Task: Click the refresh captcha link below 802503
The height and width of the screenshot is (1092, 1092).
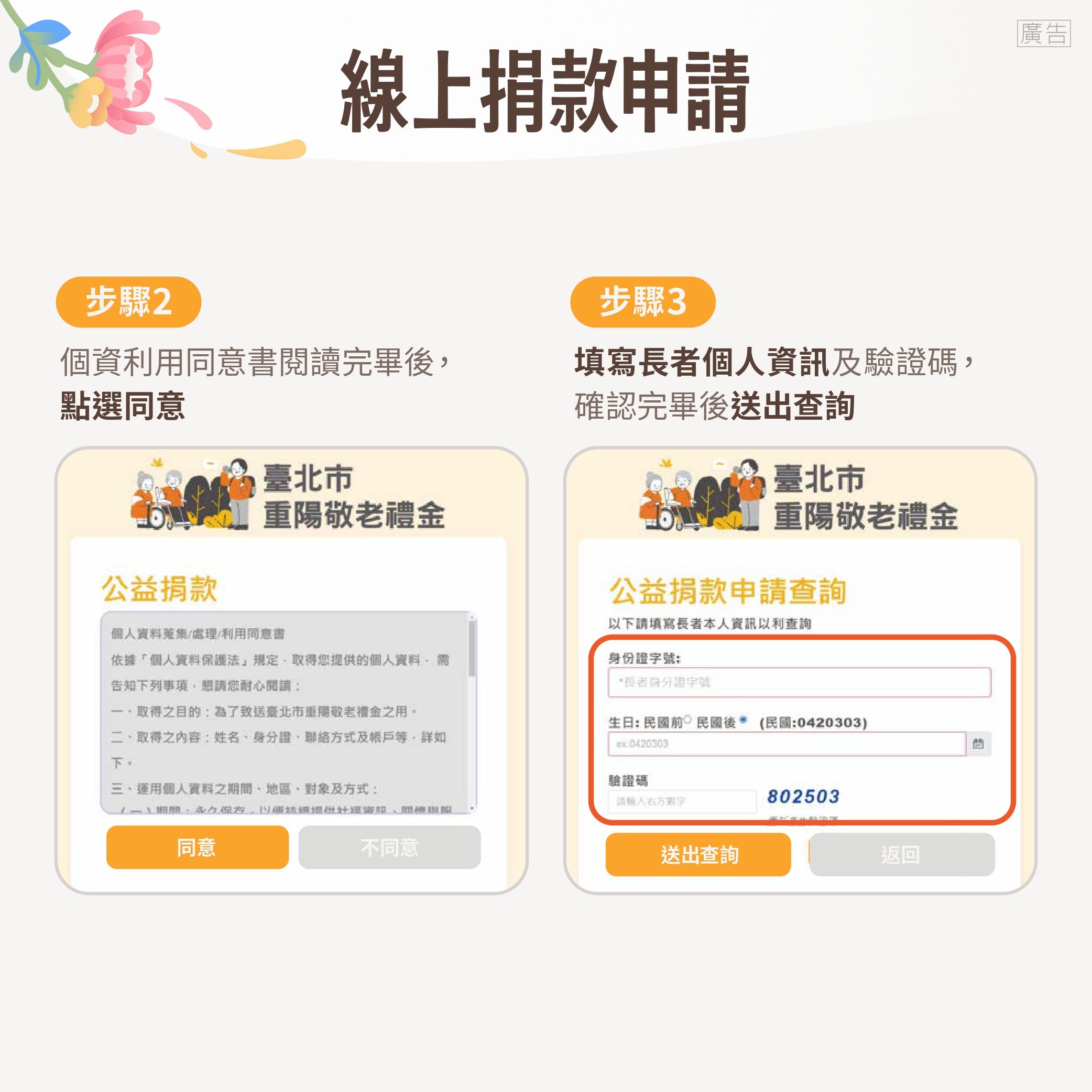Action: [803, 818]
